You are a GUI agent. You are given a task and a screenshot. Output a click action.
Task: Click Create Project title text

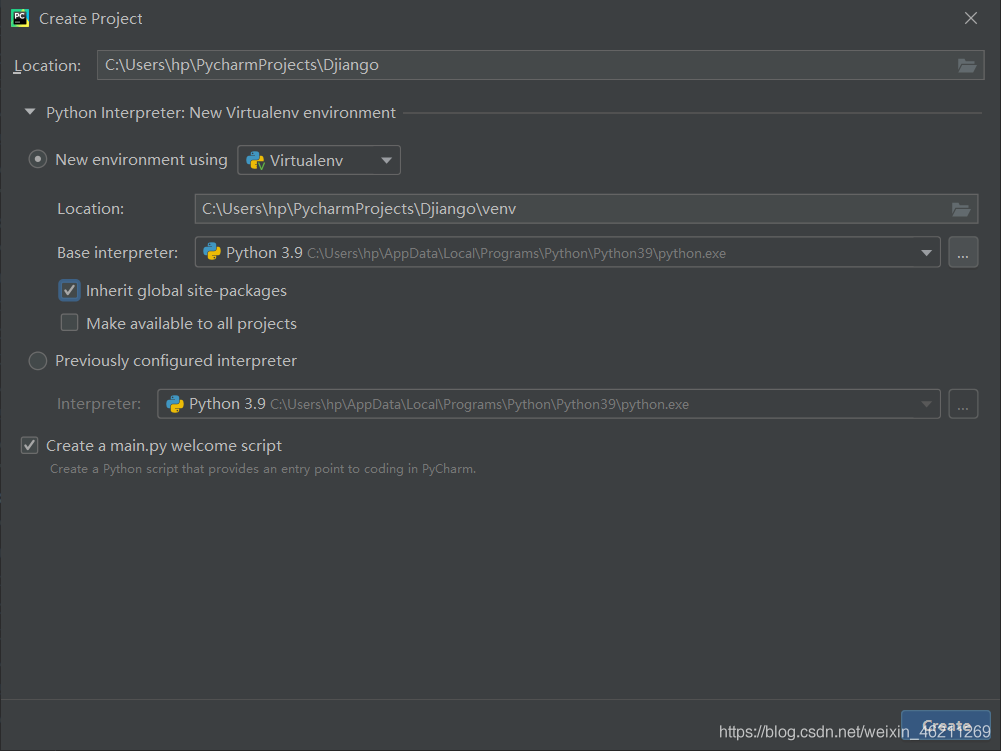point(91,19)
